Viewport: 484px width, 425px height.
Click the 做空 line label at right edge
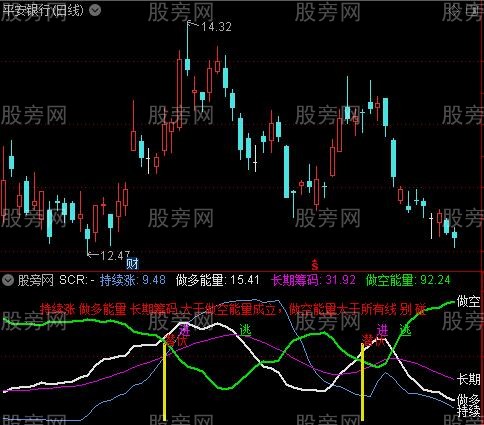[x=468, y=302]
